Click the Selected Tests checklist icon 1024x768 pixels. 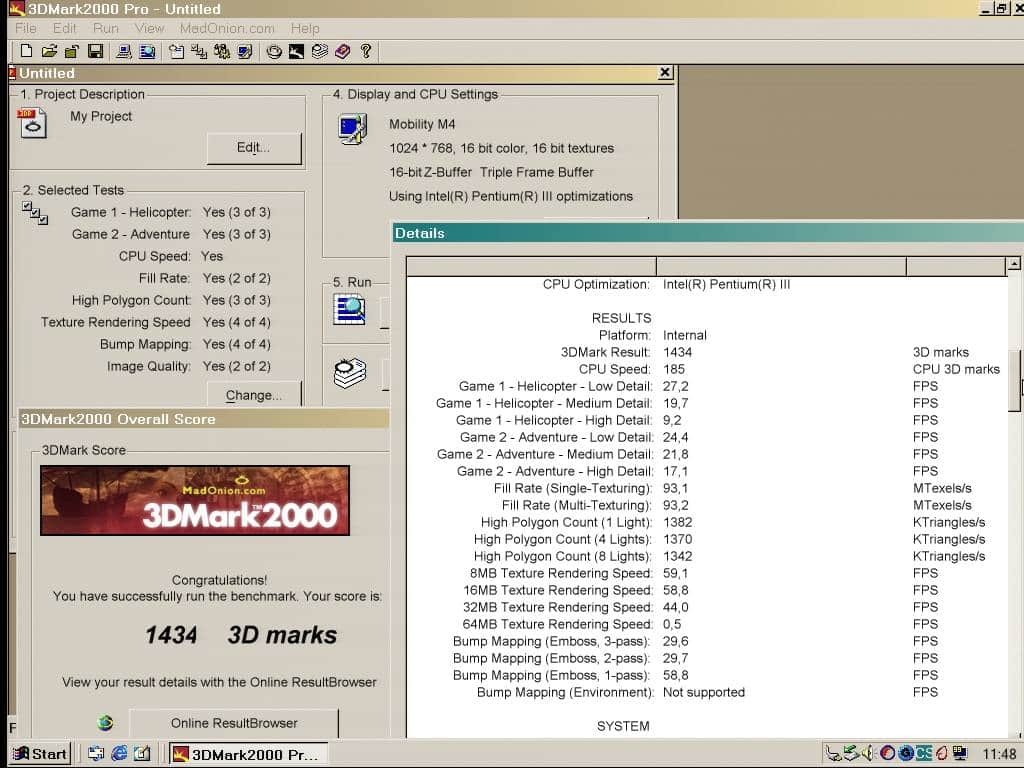(x=35, y=213)
